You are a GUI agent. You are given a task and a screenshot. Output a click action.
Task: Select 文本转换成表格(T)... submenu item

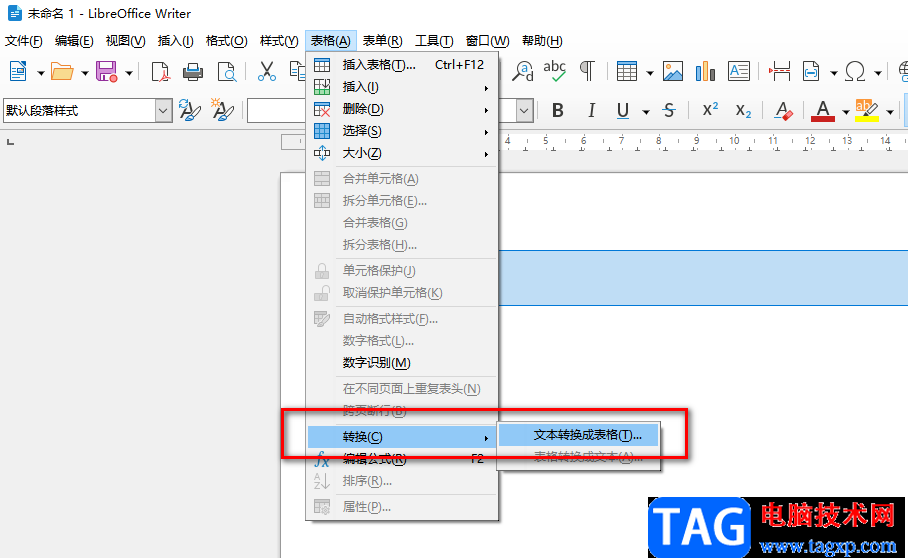[579, 435]
